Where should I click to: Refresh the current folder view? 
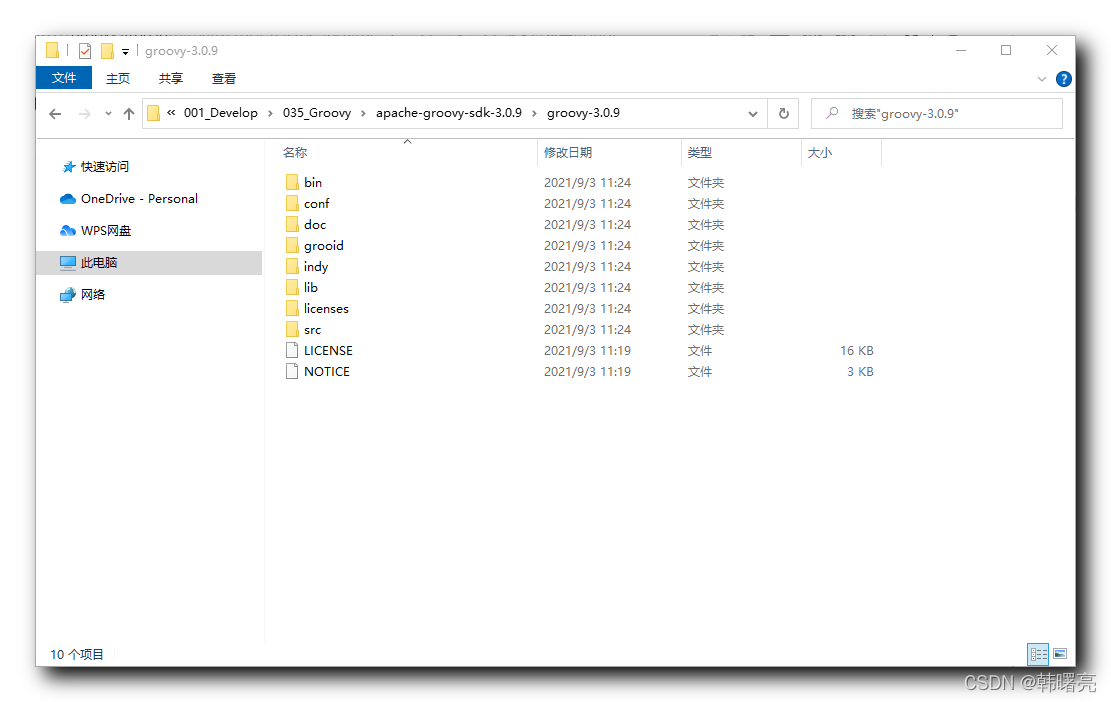[784, 113]
